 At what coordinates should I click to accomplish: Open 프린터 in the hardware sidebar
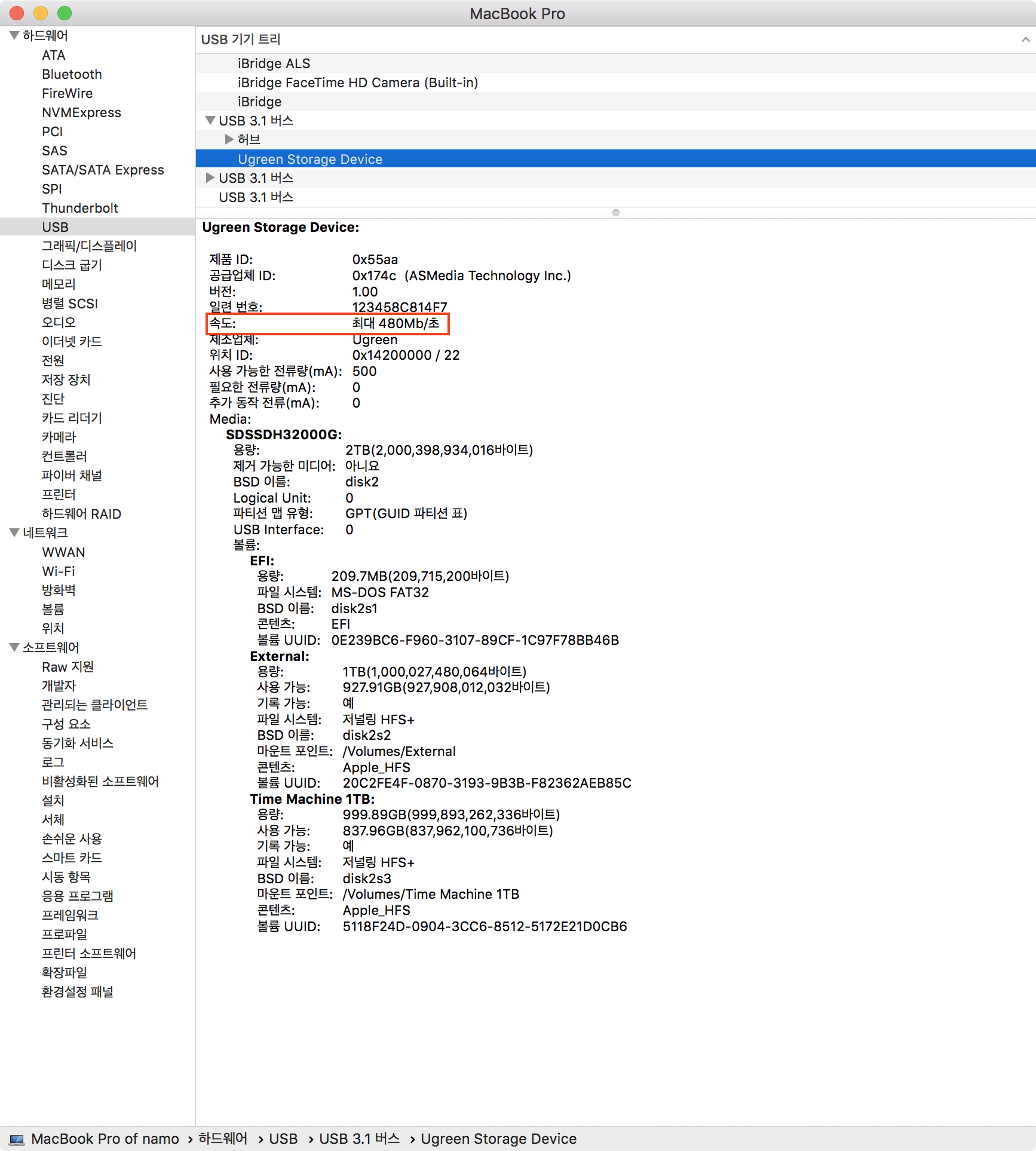click(59, 495)
